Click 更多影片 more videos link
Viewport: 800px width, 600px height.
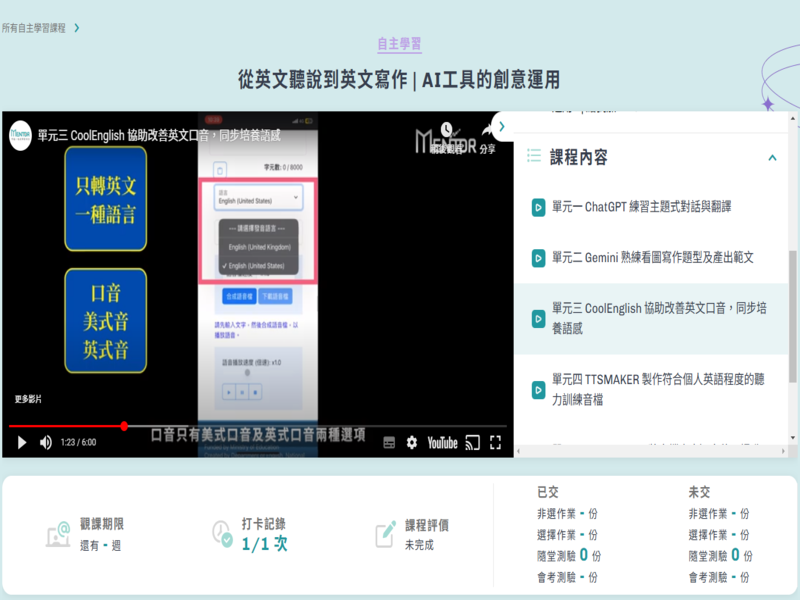(29, 400)
